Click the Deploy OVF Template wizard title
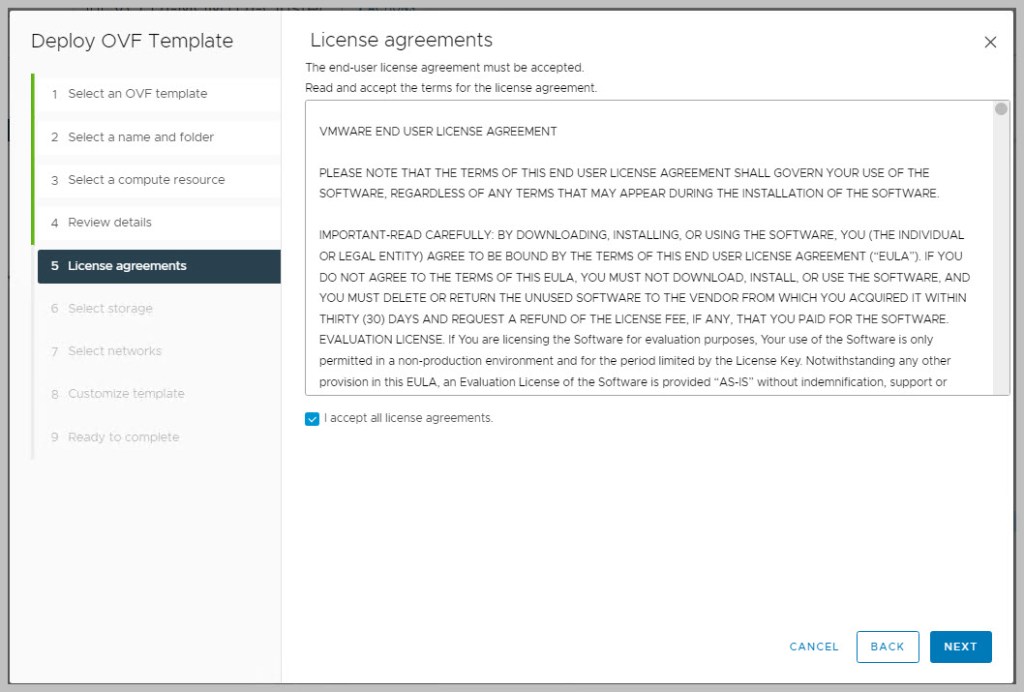This screenshot has height=692, width=1024. click(x=132, y=42)
